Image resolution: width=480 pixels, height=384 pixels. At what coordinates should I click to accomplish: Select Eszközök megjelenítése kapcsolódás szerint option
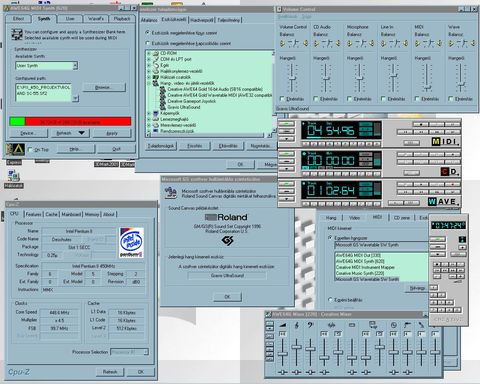pos(147,43)
